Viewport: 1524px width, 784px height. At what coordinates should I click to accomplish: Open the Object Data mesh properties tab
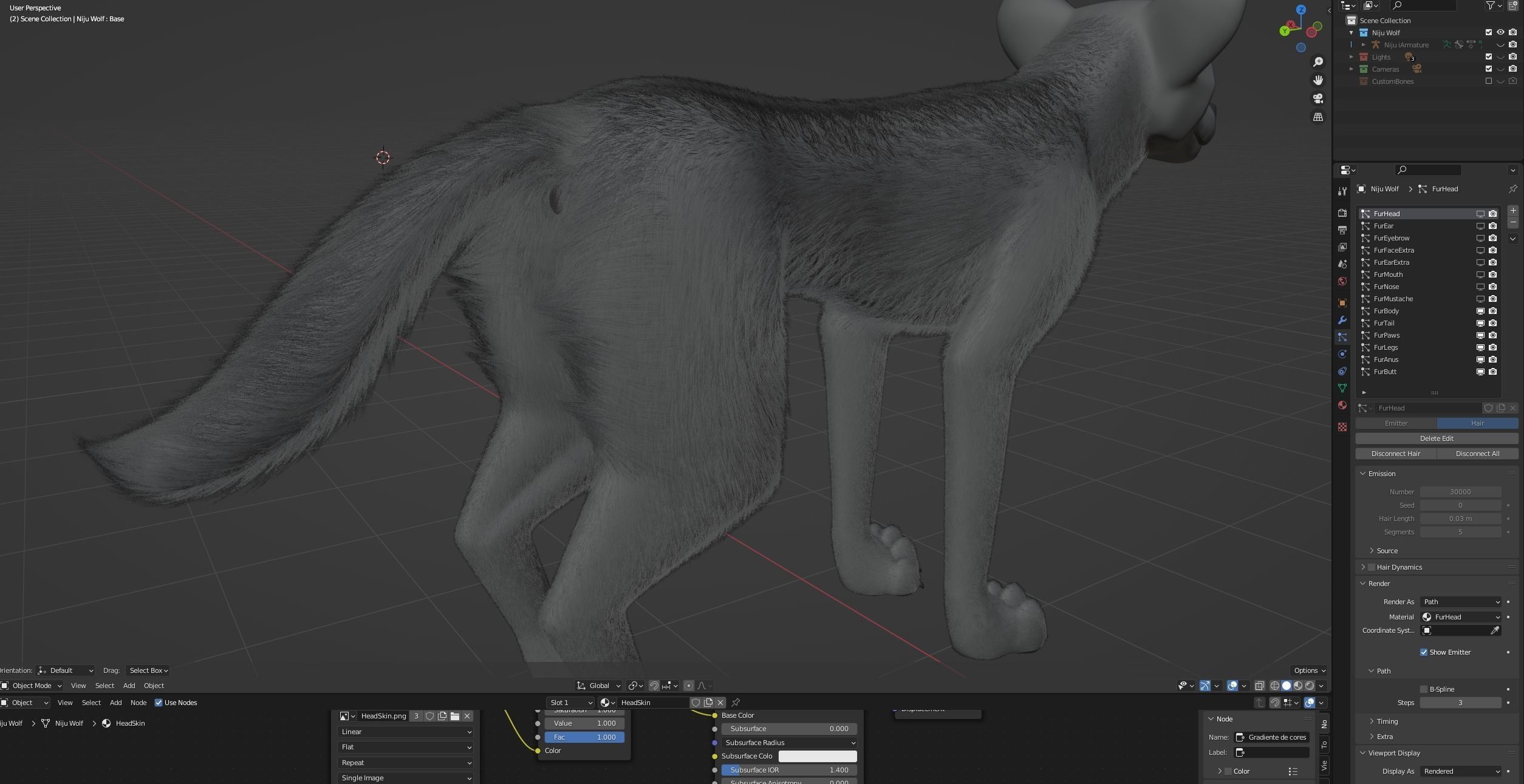[1342, 388]
